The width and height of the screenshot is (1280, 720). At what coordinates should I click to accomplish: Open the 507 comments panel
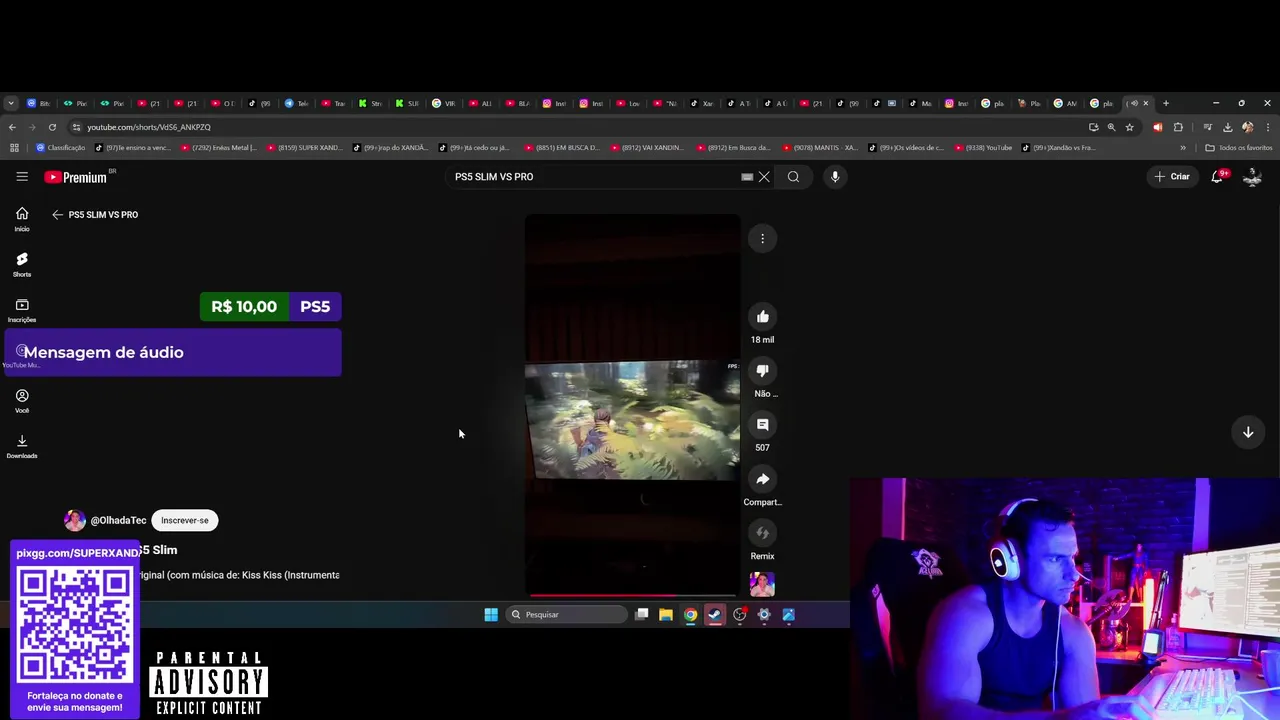pos(762,425)
